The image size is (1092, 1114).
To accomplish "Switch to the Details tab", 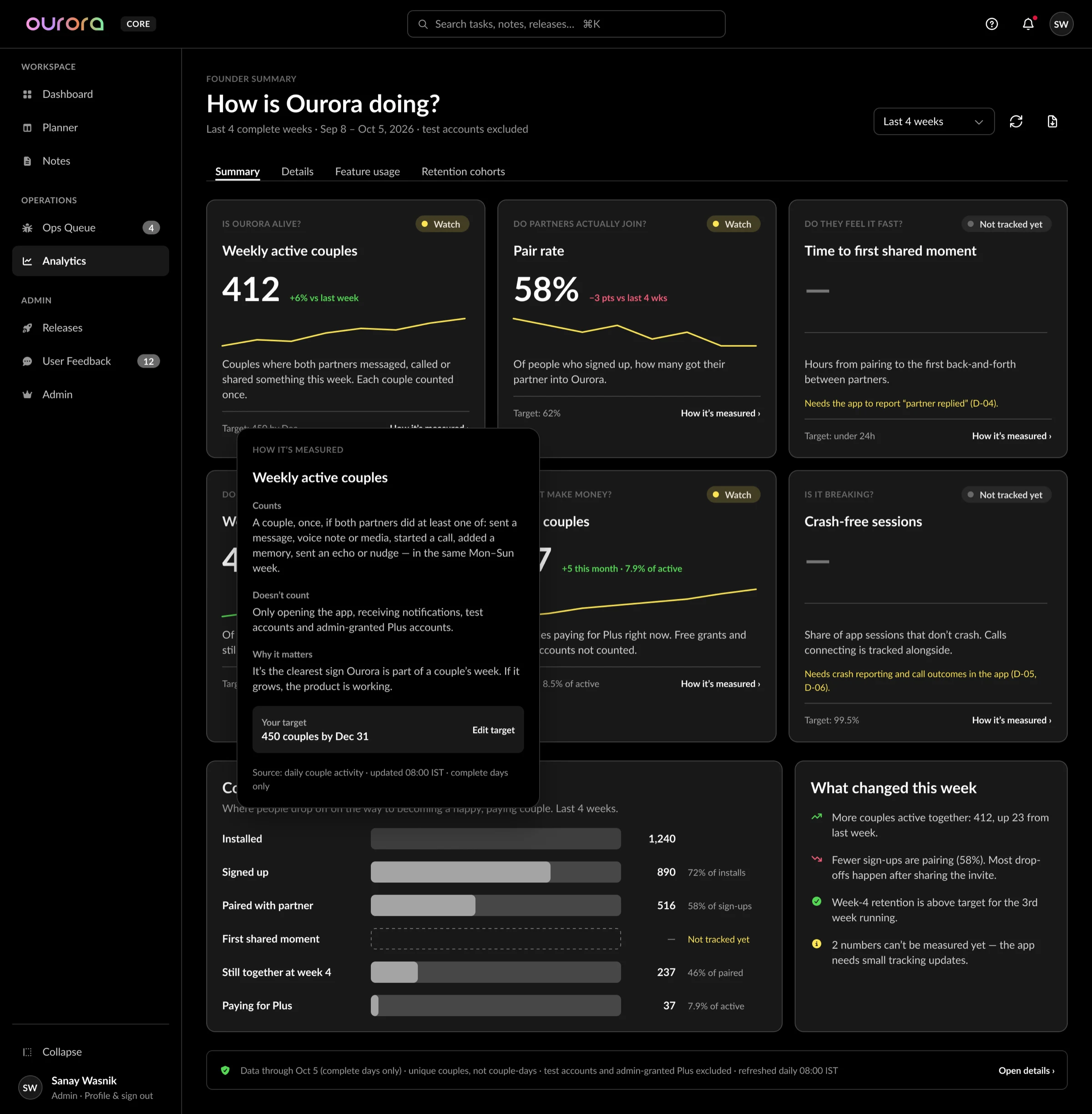I will coord(297,172).
